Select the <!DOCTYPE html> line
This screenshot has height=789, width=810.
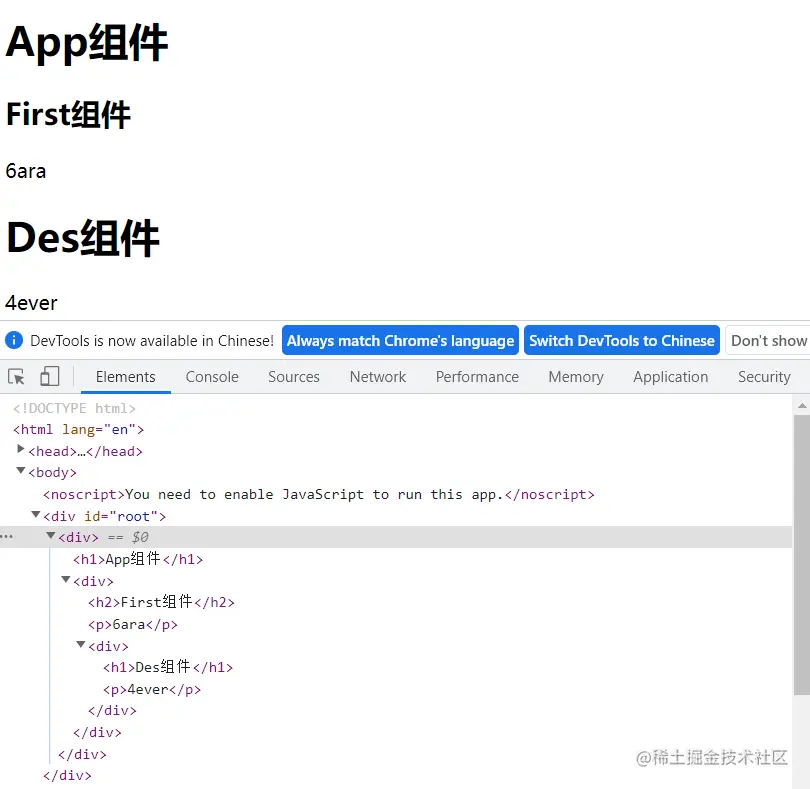point(74,408)
